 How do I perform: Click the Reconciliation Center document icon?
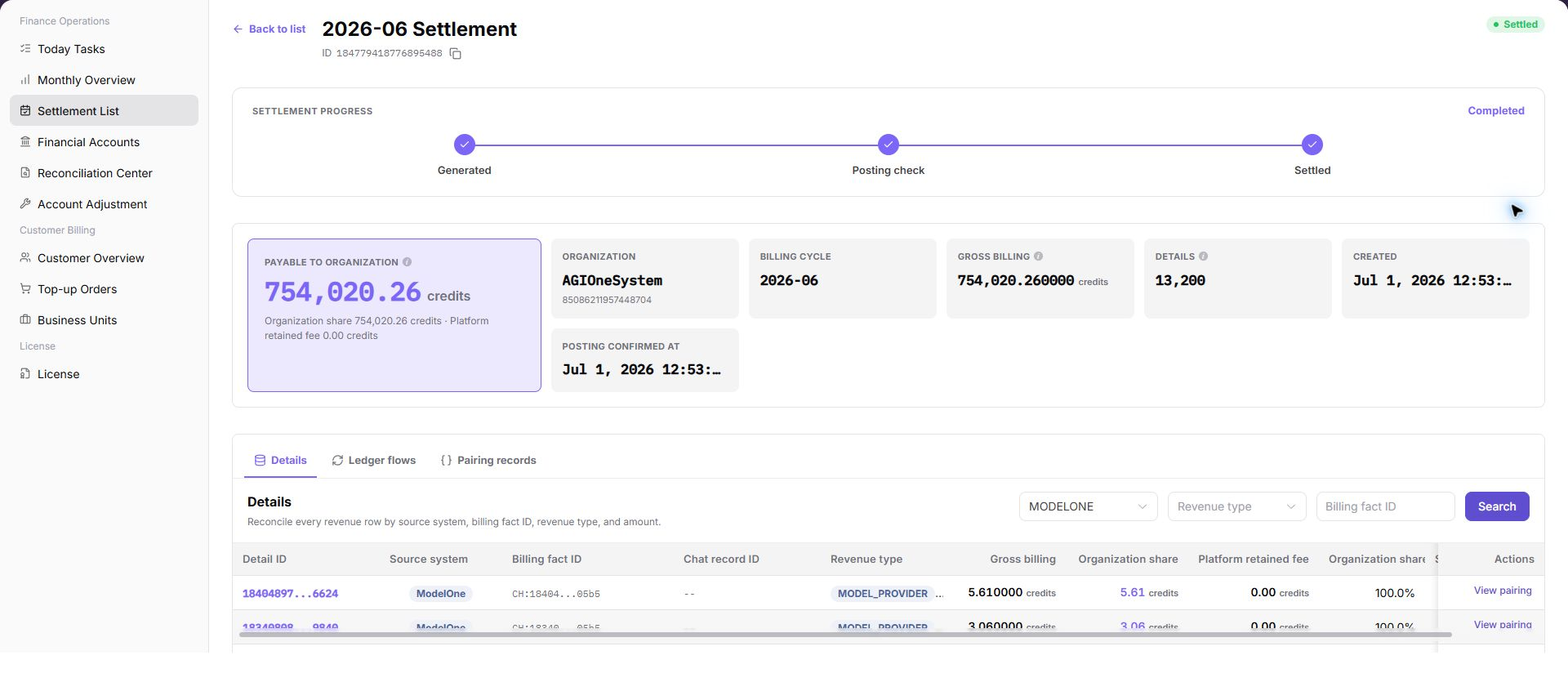(25, 173)
